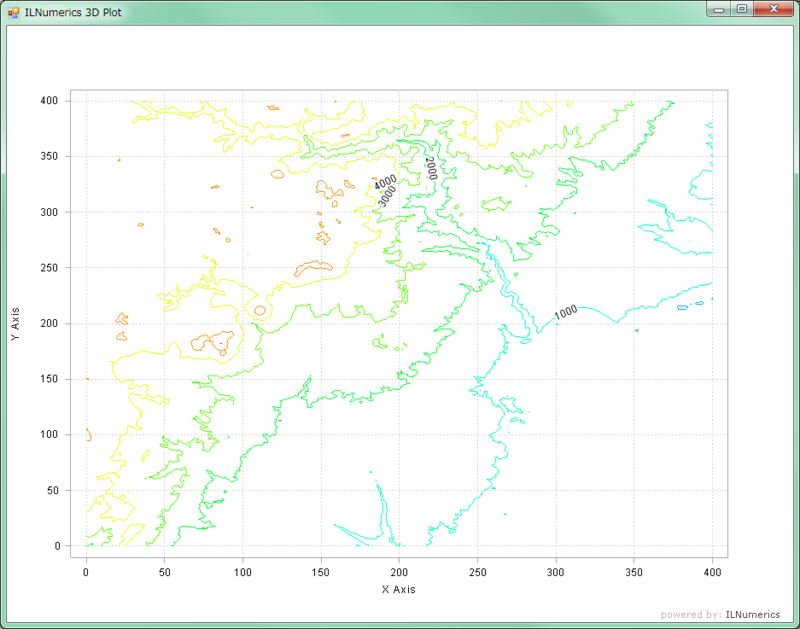Click the 'X Axis' label

click(x=398, y=589)
